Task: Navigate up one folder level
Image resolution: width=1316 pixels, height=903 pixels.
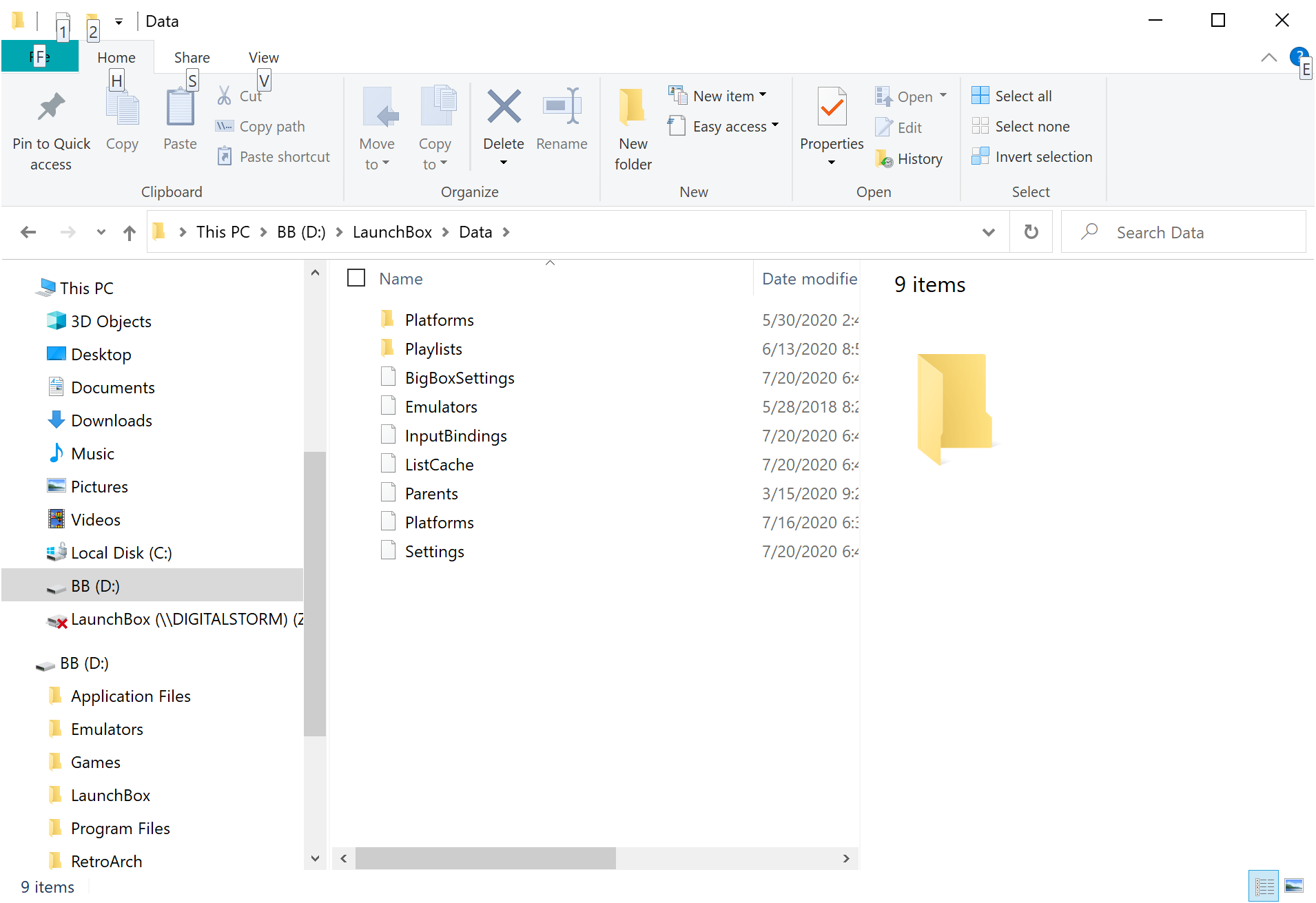Action: (x=130, y=233)
